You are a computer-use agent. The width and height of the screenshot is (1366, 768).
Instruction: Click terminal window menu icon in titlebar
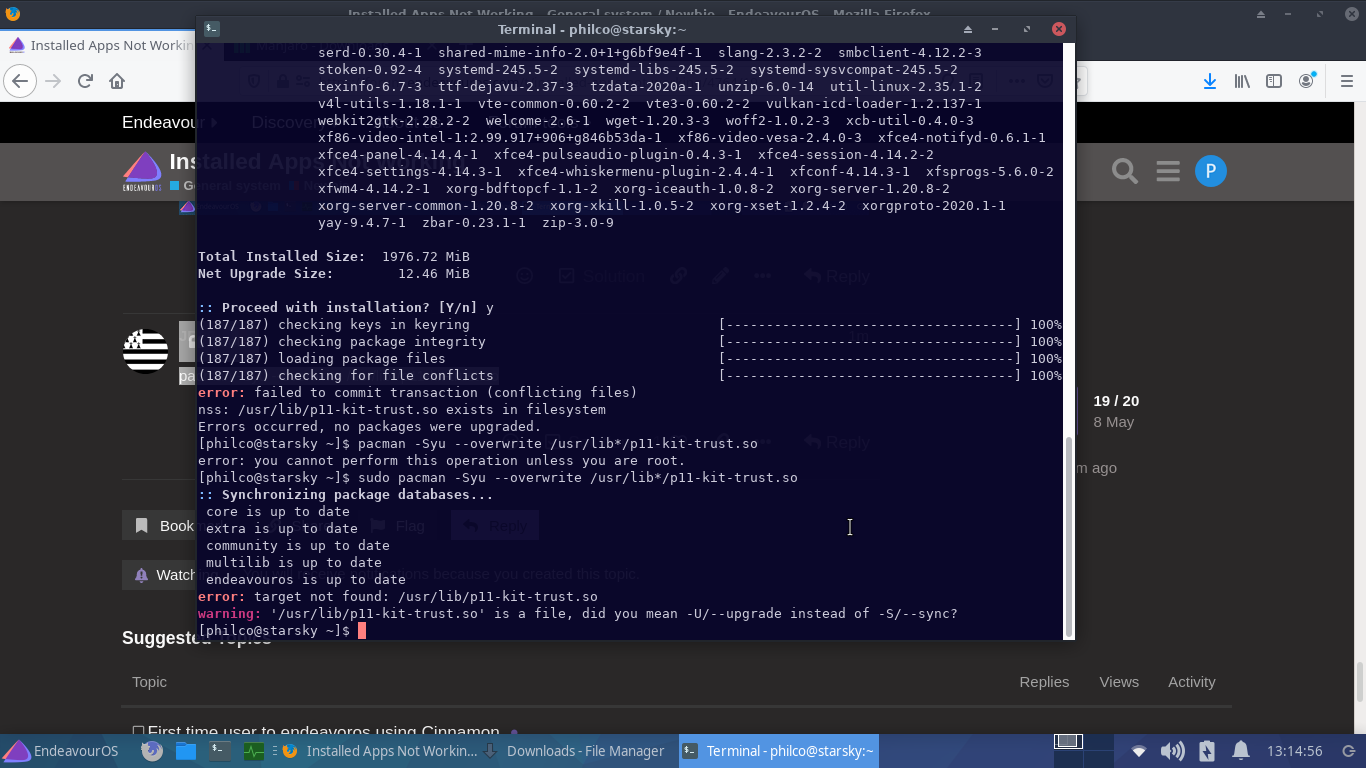tap(212, 30)
